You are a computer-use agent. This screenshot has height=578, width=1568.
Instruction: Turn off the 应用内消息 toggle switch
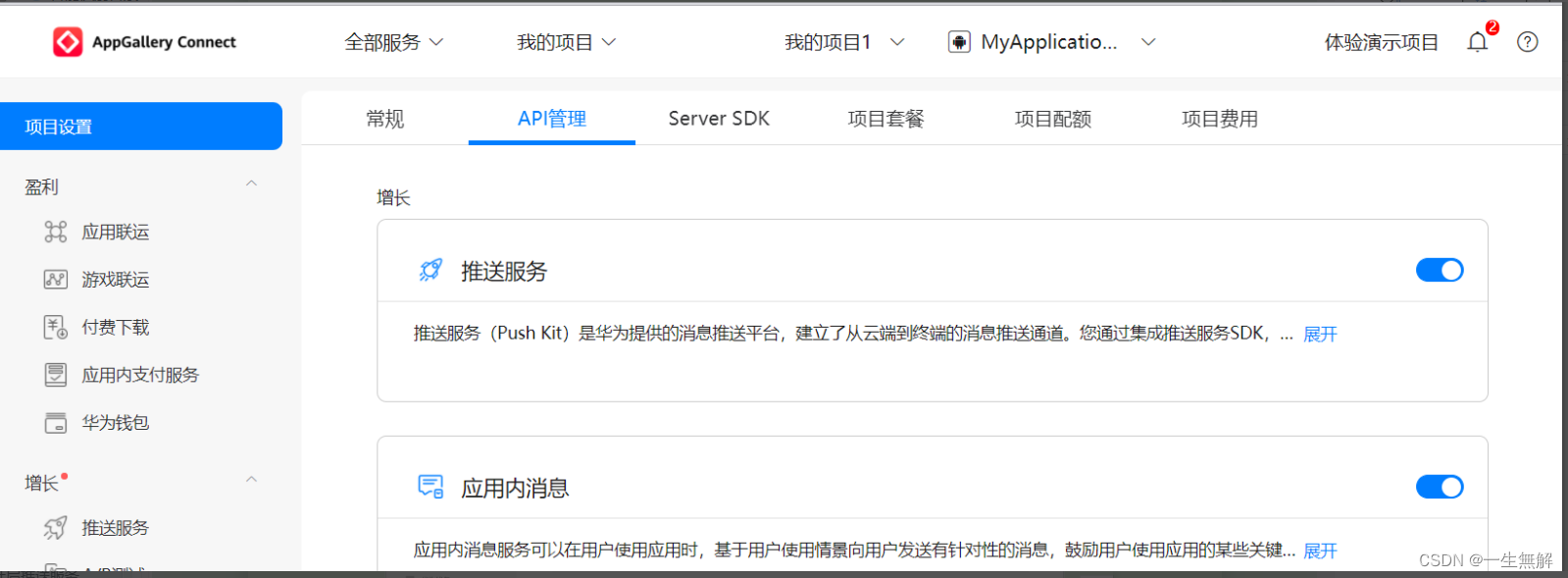(x=1440, y=487)
